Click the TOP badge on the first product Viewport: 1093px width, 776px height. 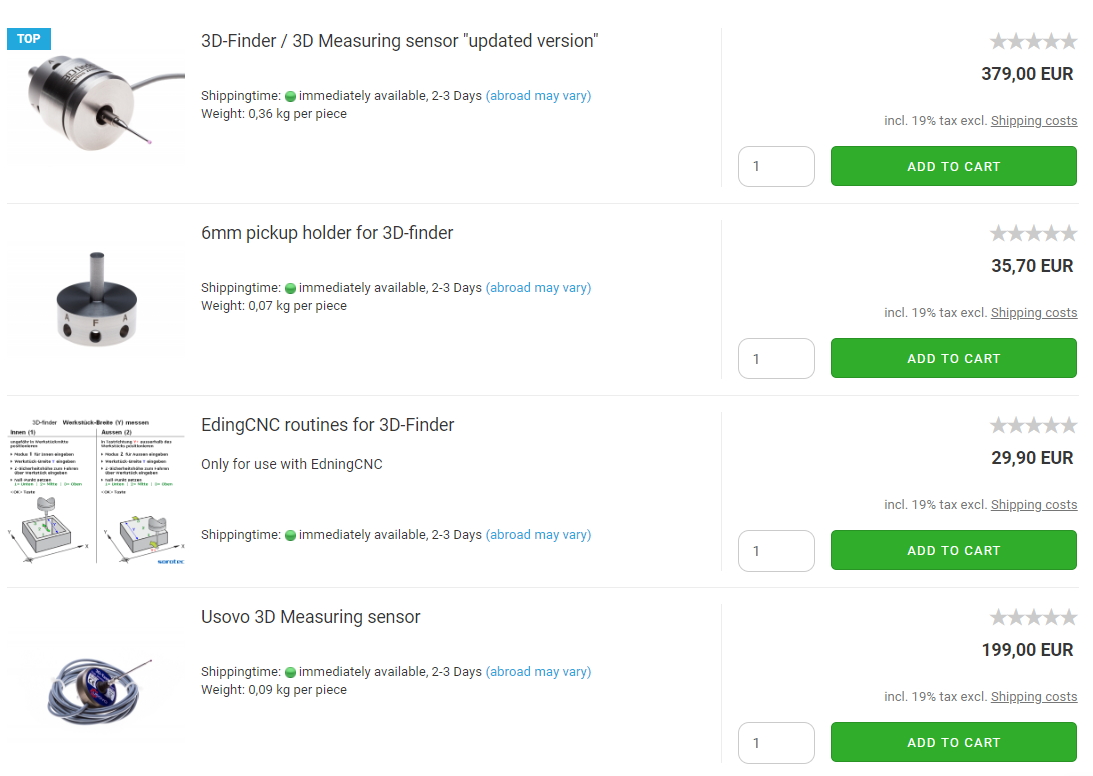pos(29,39)
